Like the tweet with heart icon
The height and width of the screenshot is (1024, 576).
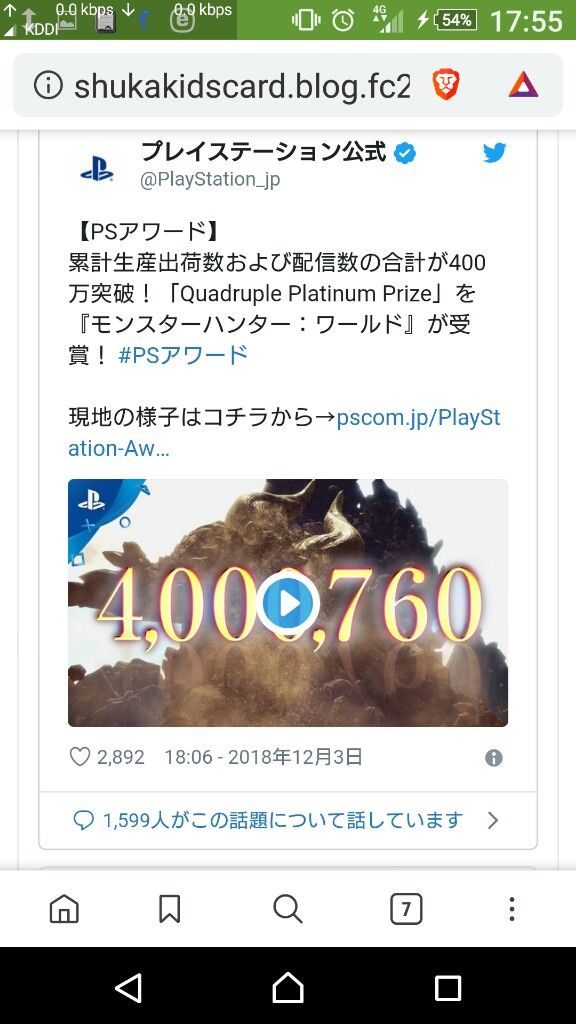pos(80,757)
